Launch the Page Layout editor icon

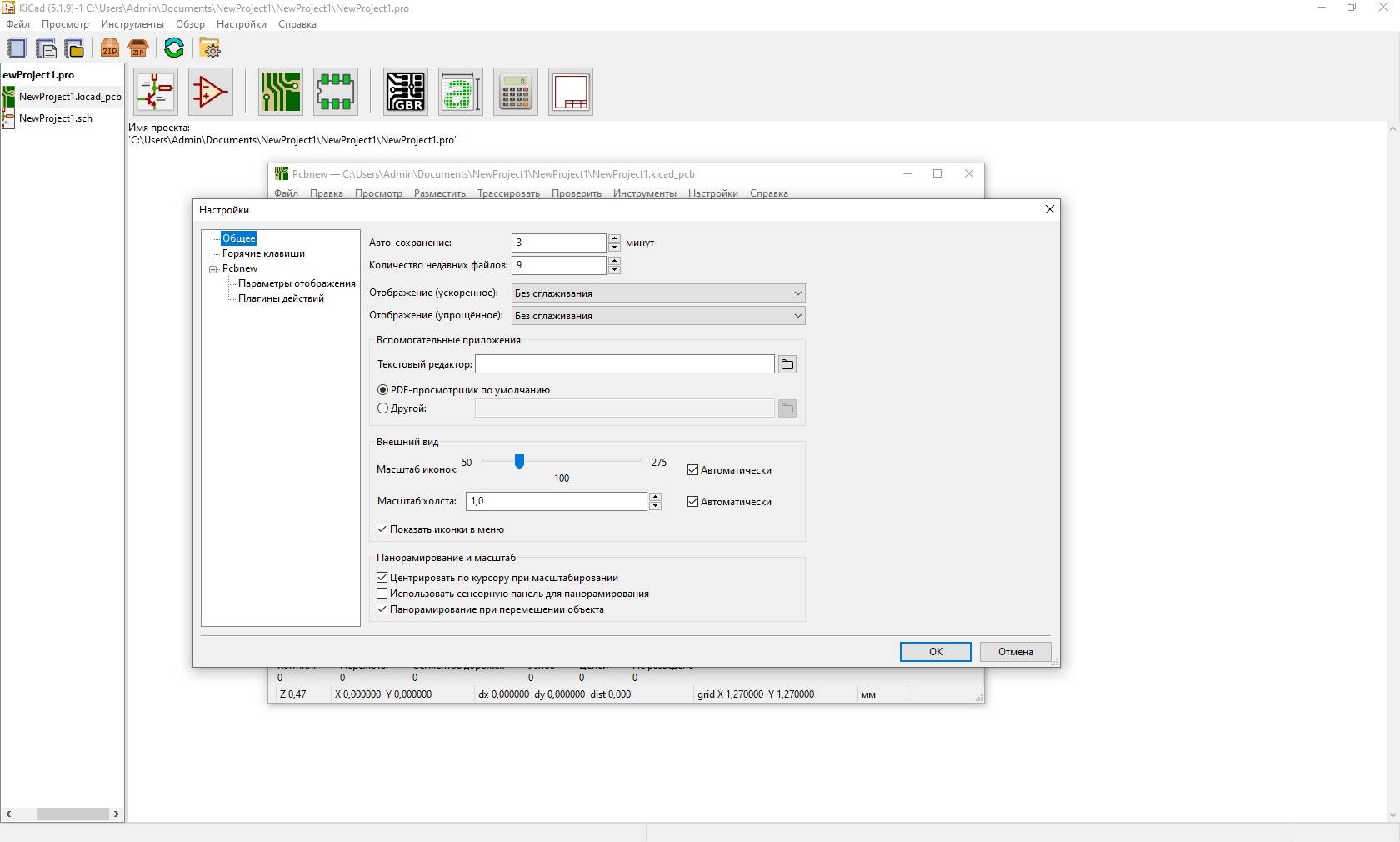click(571, 92)
